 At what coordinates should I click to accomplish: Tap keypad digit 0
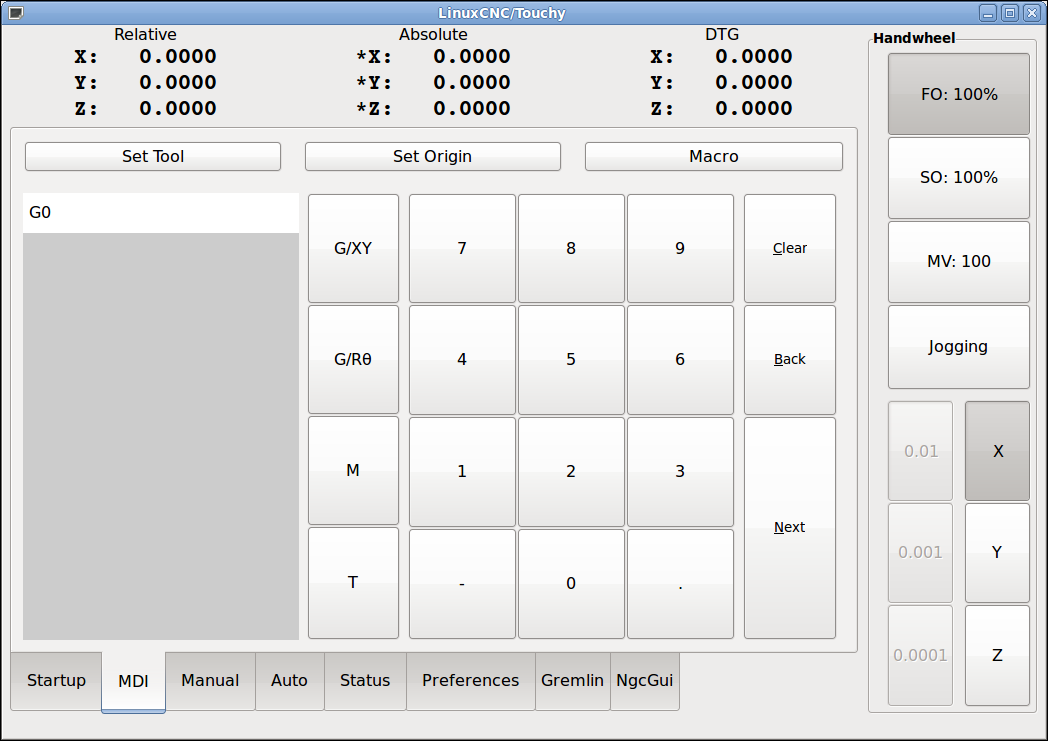[571, 583]
